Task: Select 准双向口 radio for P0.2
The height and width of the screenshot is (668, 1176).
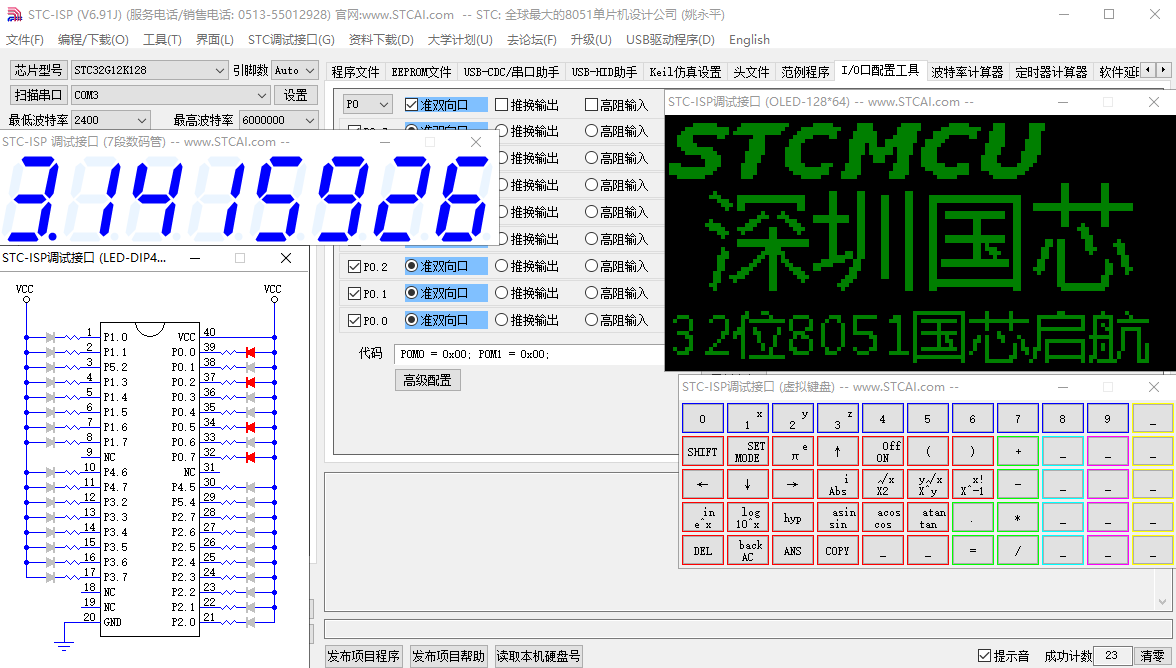Action: click(x=411, y=266)
